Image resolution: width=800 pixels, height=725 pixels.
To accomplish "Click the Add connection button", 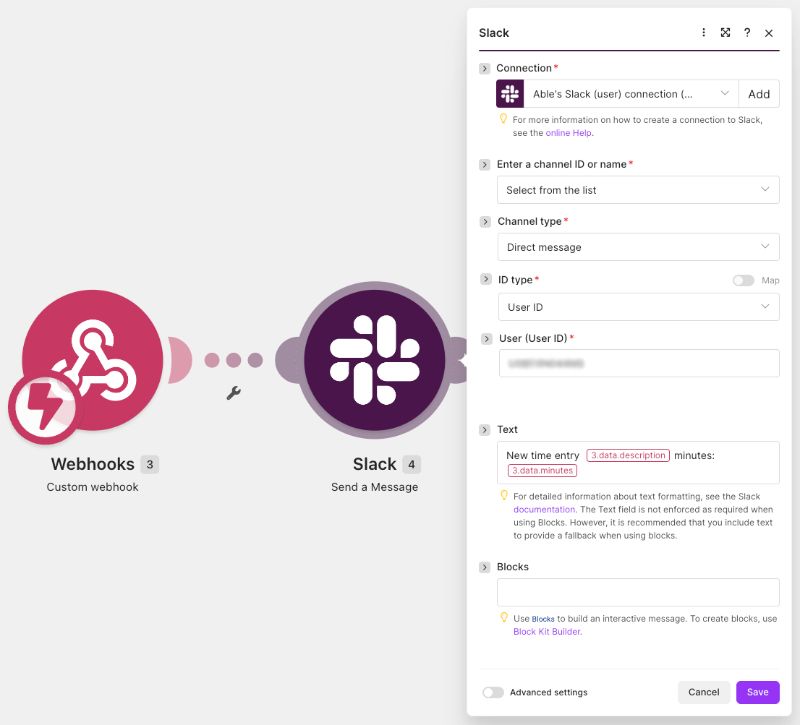I will 759,94.
